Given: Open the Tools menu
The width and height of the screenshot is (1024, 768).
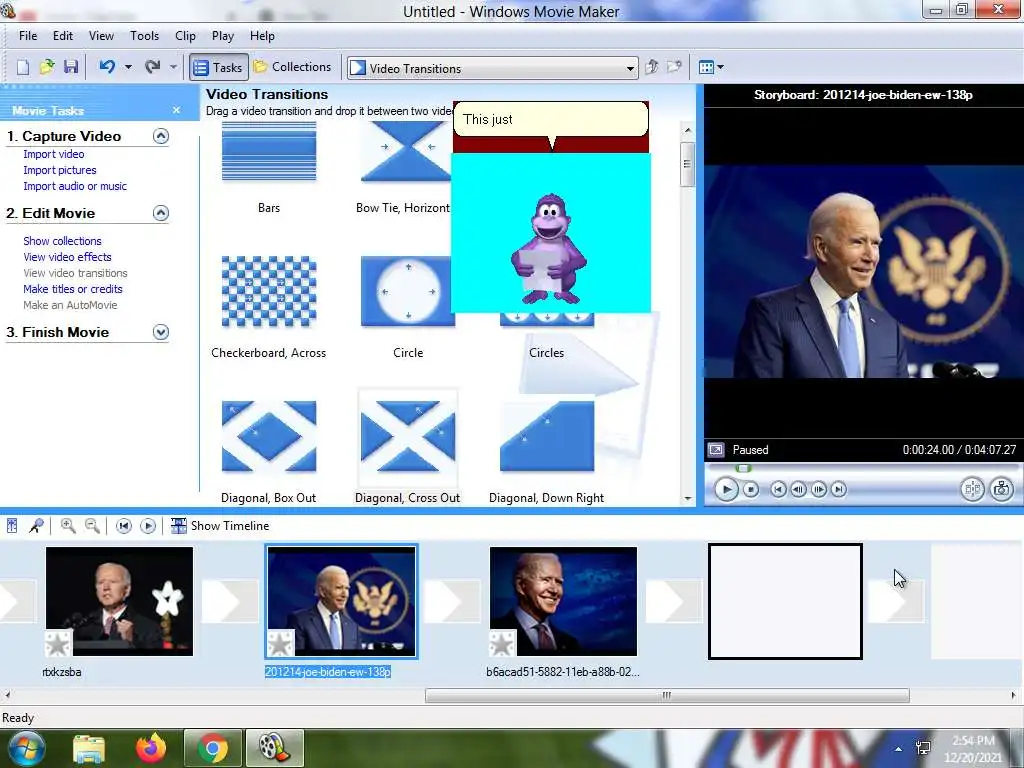Looking at the screenshot, I should click(144, 36).
